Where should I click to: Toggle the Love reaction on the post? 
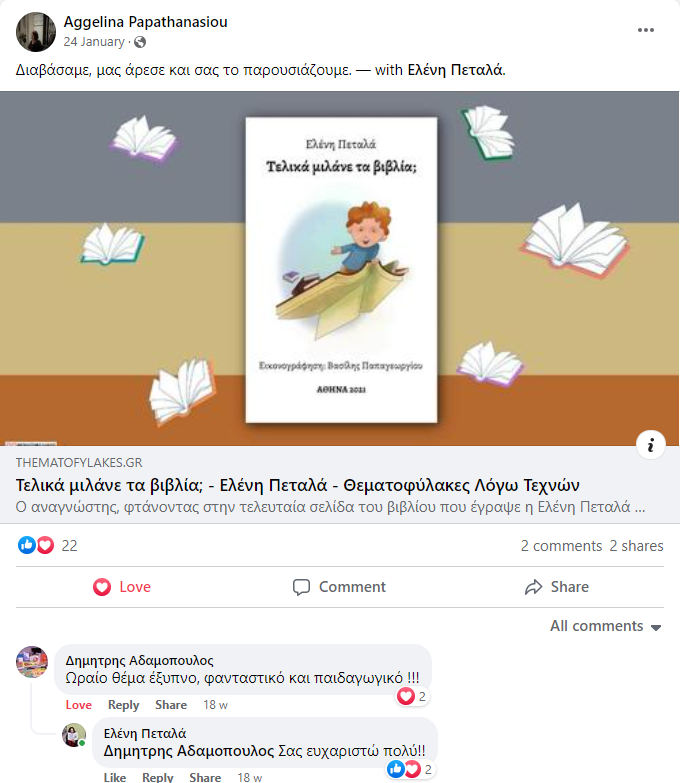tap(122, 587)
